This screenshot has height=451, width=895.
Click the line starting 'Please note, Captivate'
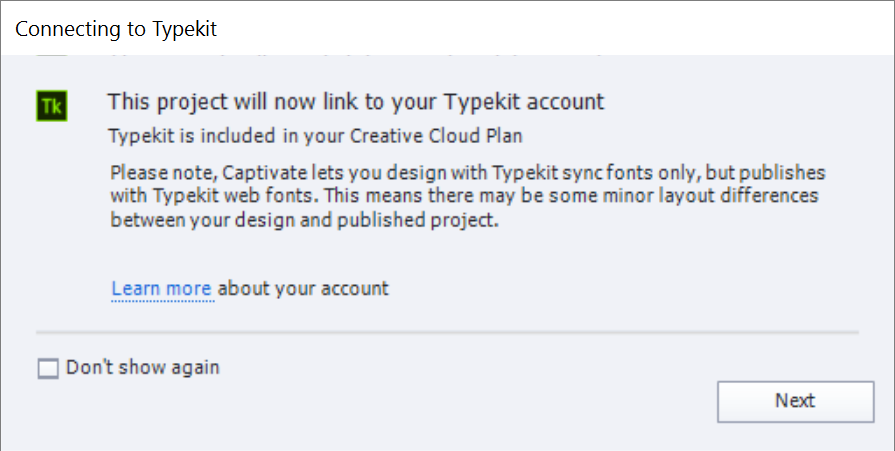[x=468, y=171]
